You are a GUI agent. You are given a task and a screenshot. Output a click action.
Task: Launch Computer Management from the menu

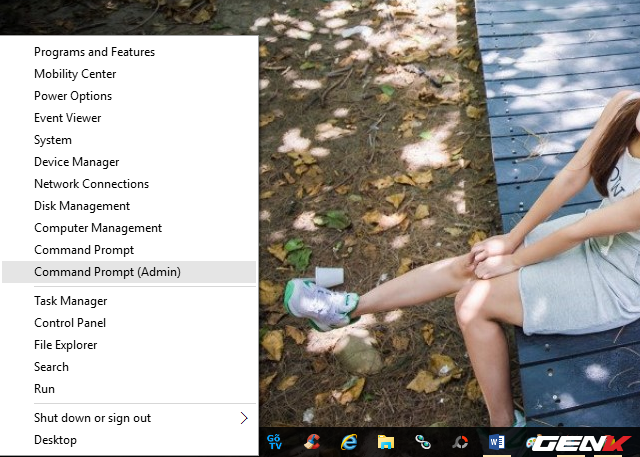(129, 228)
